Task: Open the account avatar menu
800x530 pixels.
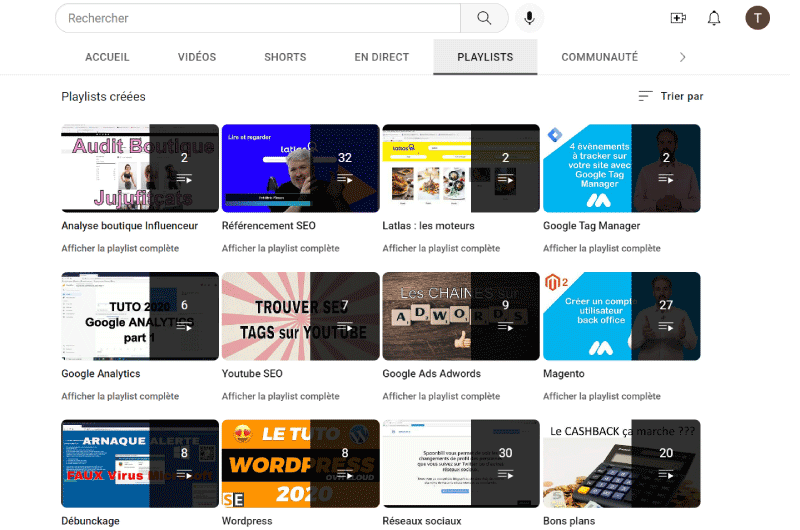Action: [757, 18]
